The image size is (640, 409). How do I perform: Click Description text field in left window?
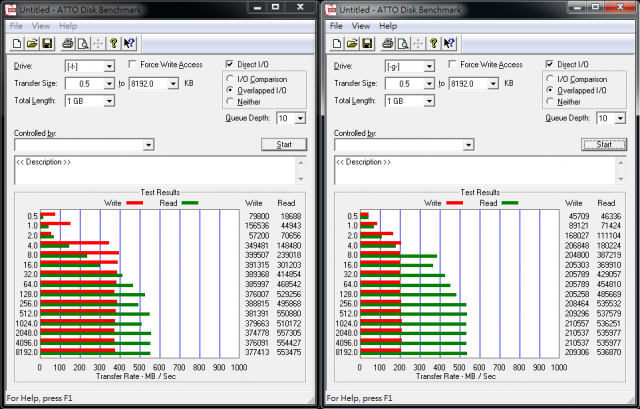pos(155,170)
